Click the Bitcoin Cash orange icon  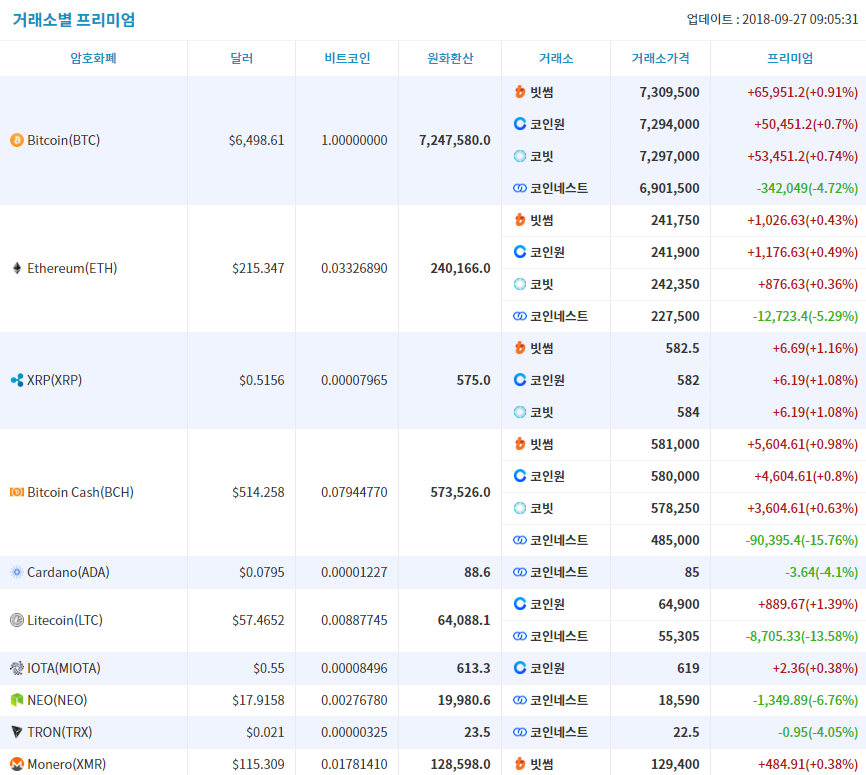(17, 492)
